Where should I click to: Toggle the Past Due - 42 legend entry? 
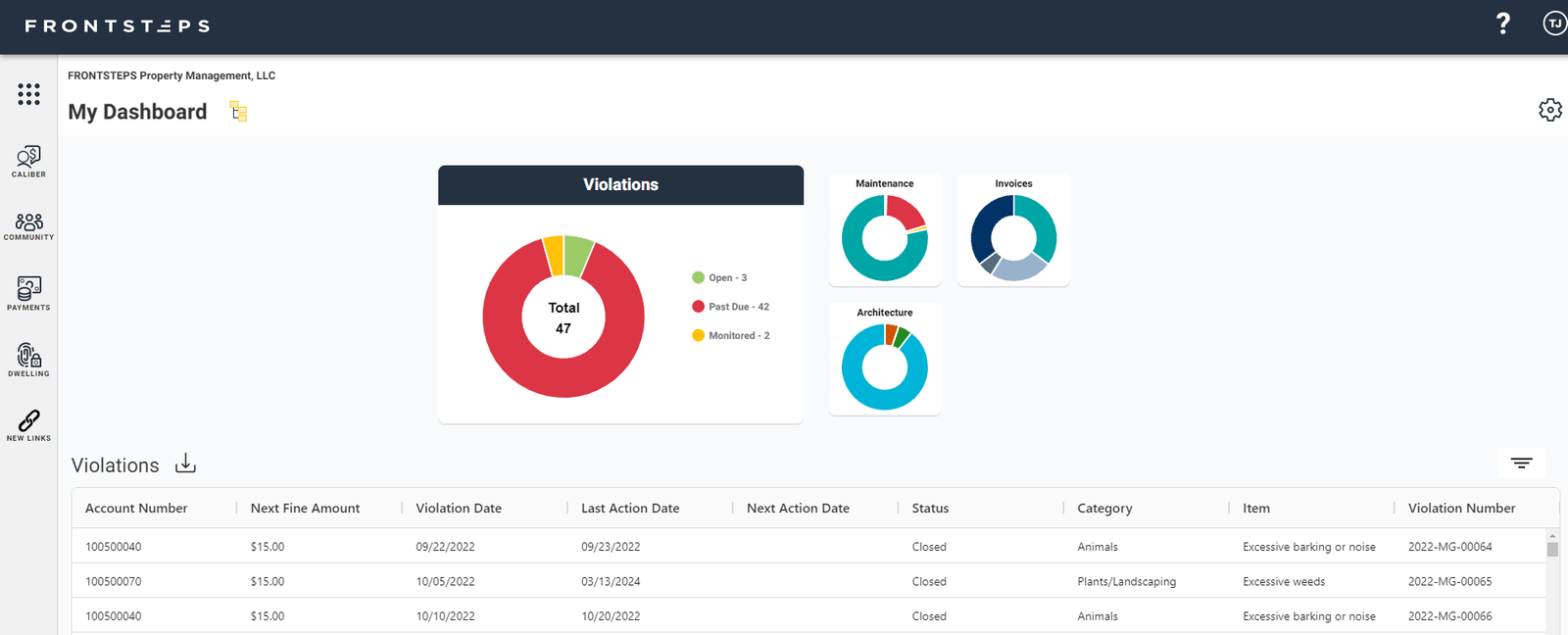[x=730, y=307]
